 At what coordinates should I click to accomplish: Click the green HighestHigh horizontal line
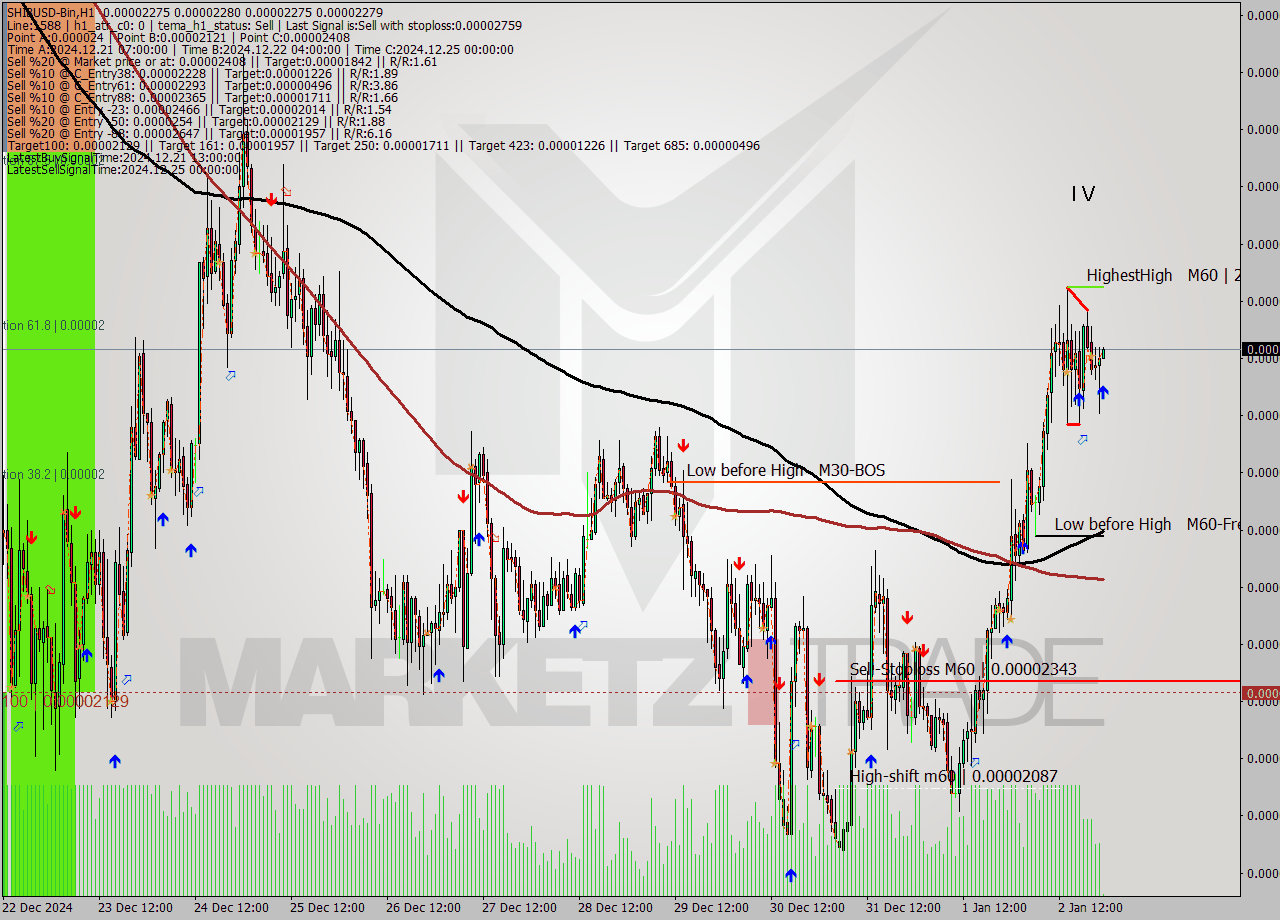1085,287
